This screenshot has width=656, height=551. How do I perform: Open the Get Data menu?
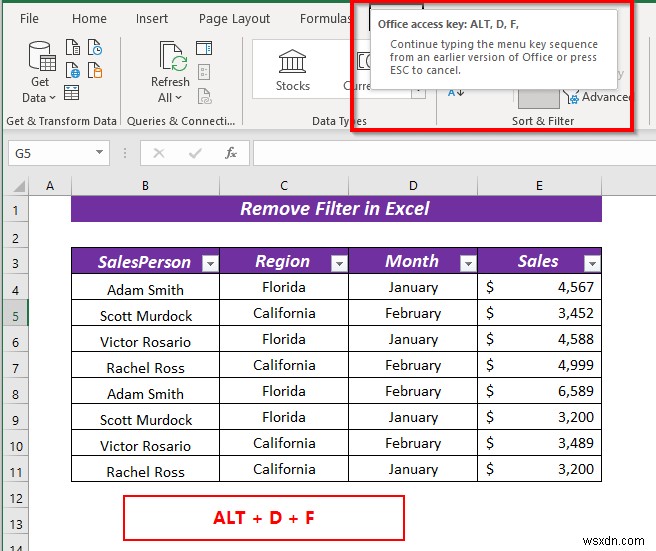coord(40,72)
